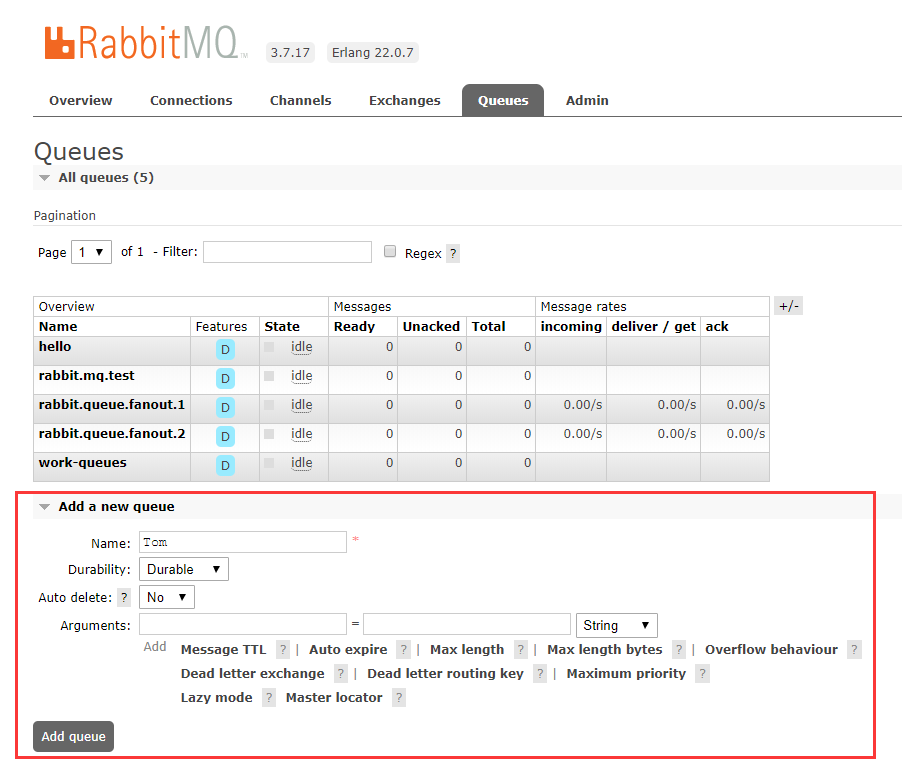Open help icon next to Message TTL
Viewport: 902px width, 765px height.
click(x=282, y=649)
